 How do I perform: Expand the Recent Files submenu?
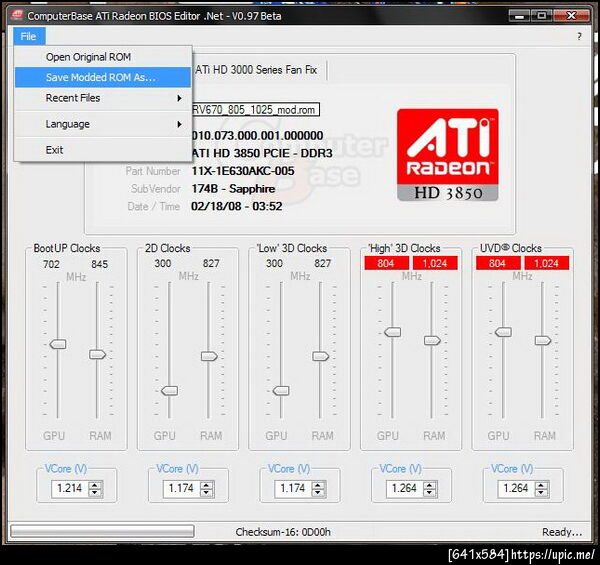tap(103, 98)
